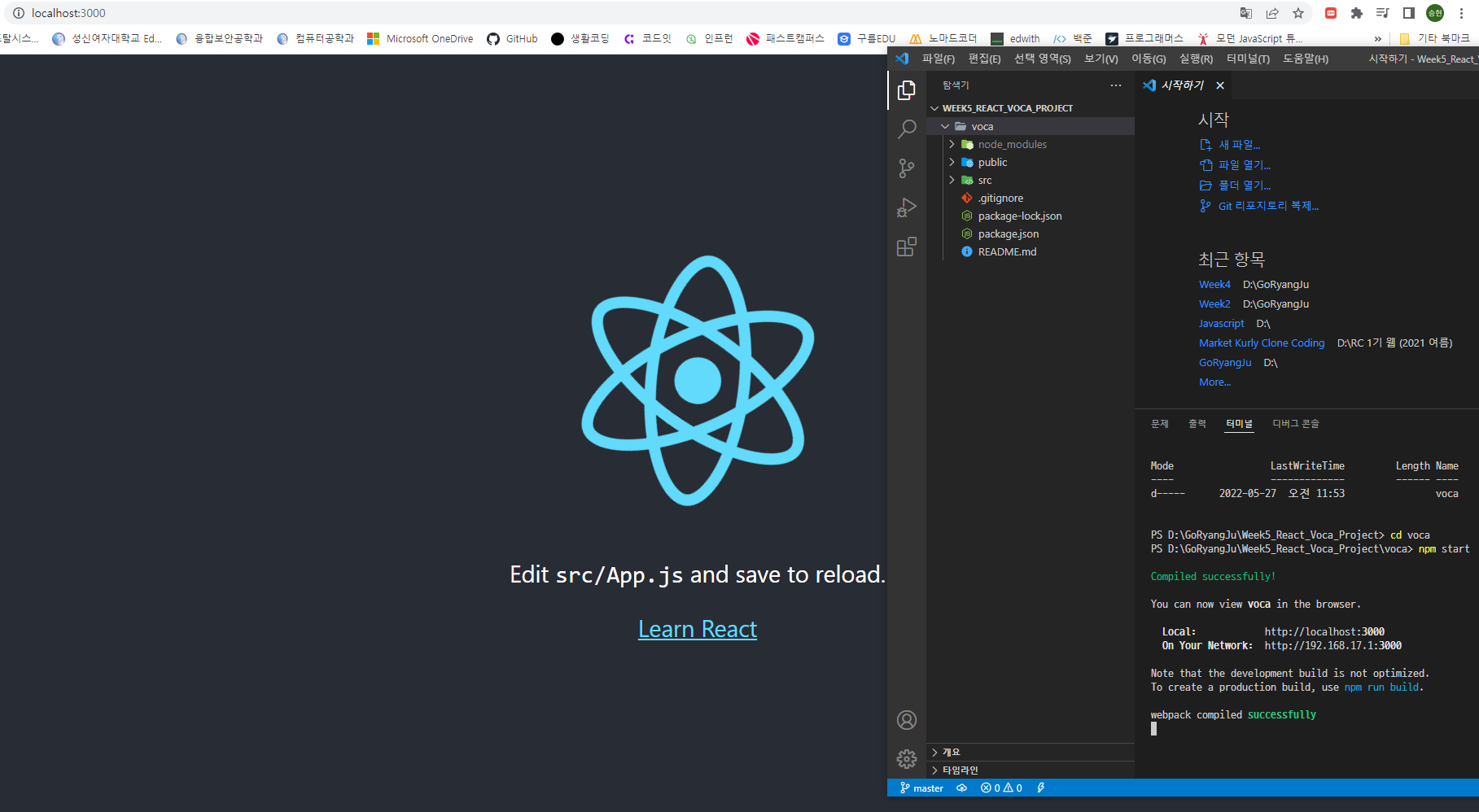Open the Explorer view in VS Code
Image resolution: width=1479 pixels, height=812 pixels.
906,90
